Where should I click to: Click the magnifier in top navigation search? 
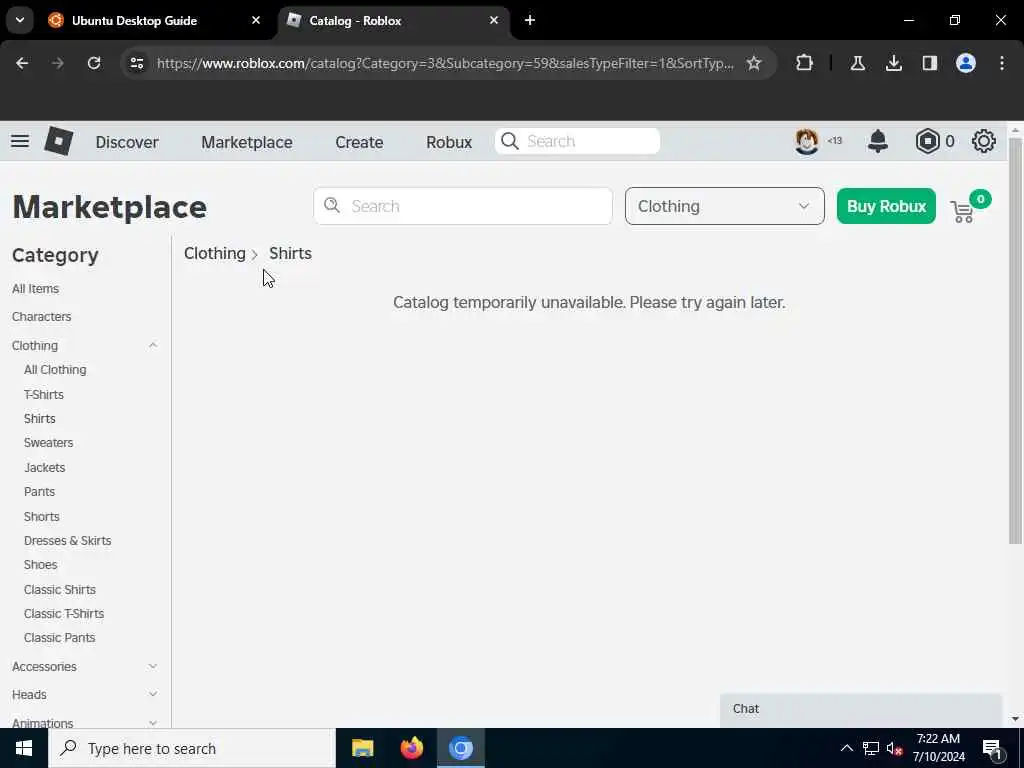pos(510,141)
